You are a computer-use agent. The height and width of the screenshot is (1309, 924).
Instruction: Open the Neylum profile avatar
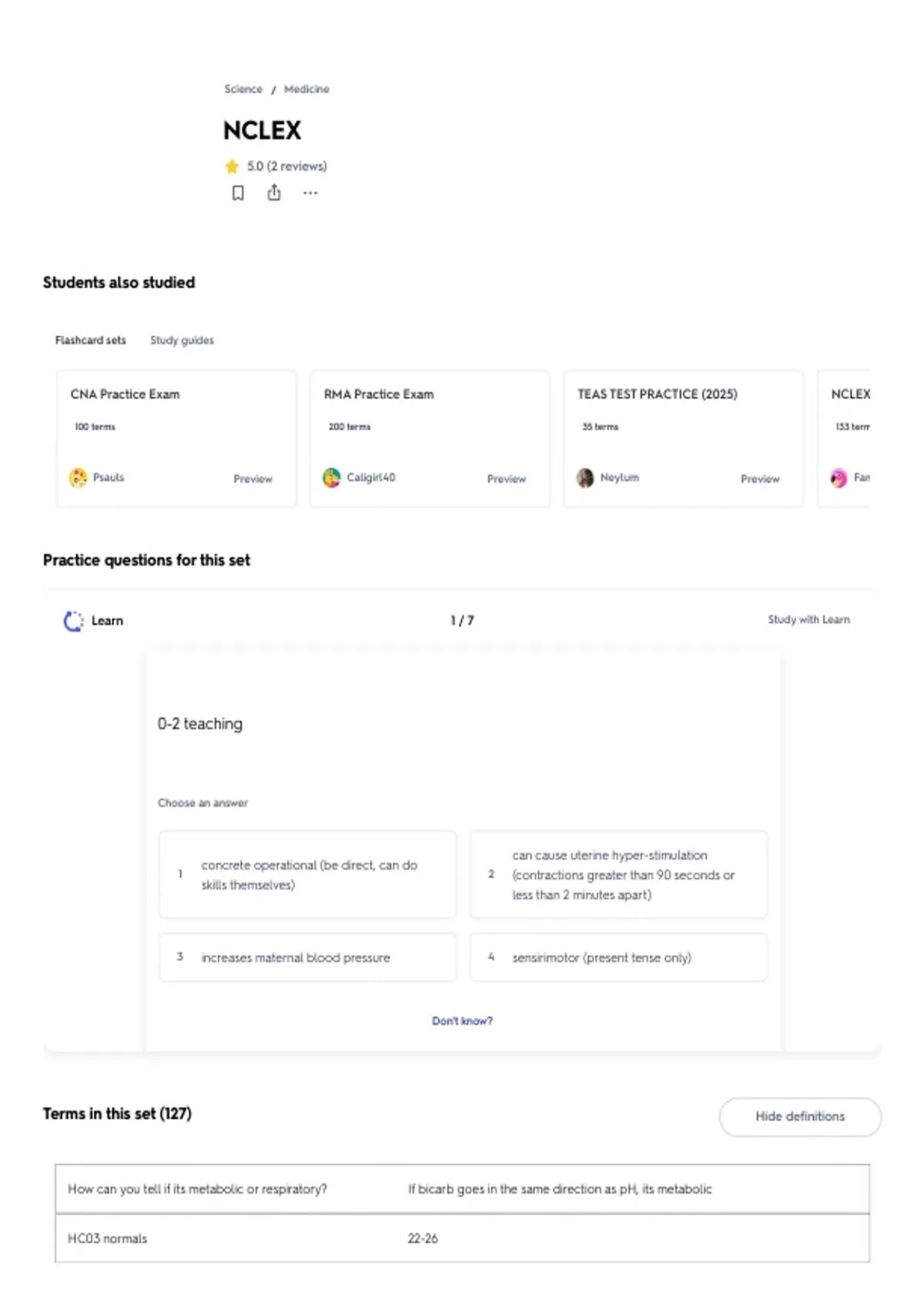pos(585,477)
